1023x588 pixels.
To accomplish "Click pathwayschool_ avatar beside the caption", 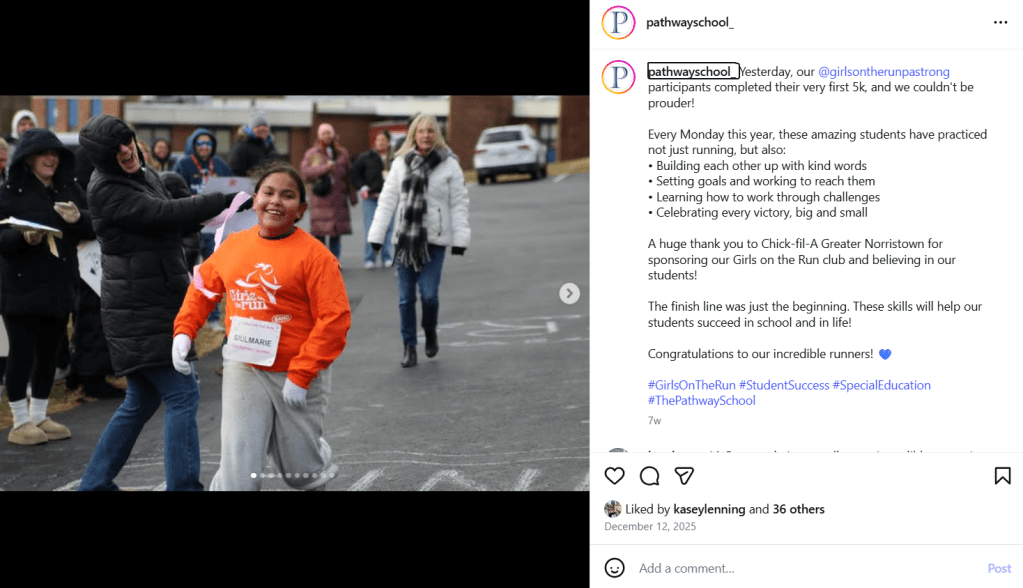I will point(618,77).
